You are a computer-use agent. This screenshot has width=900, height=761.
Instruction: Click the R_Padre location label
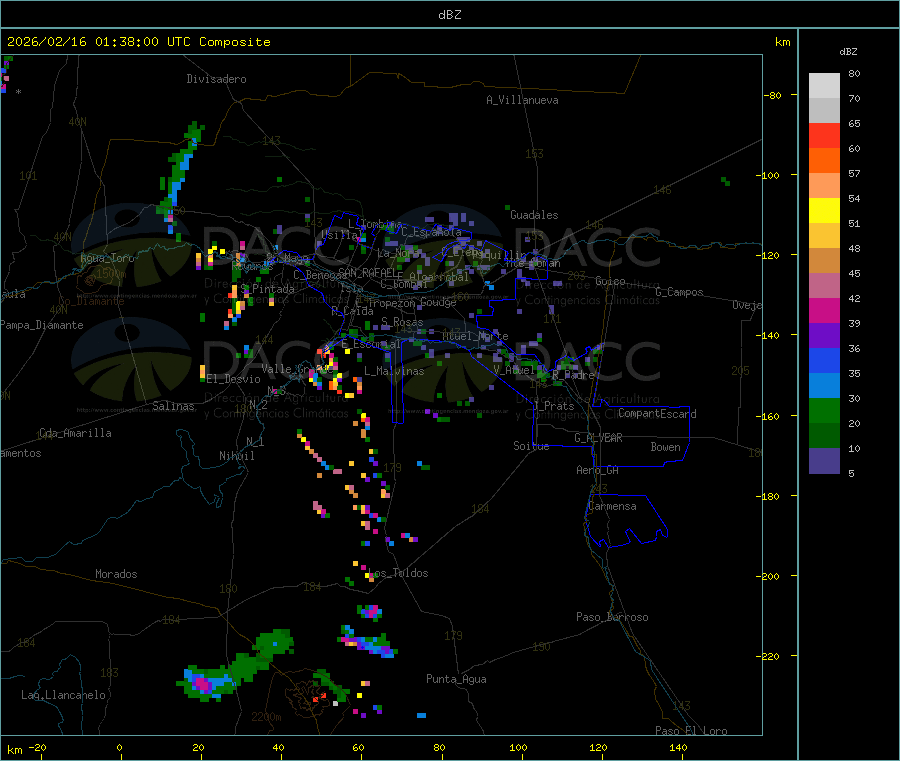(573, 375)
